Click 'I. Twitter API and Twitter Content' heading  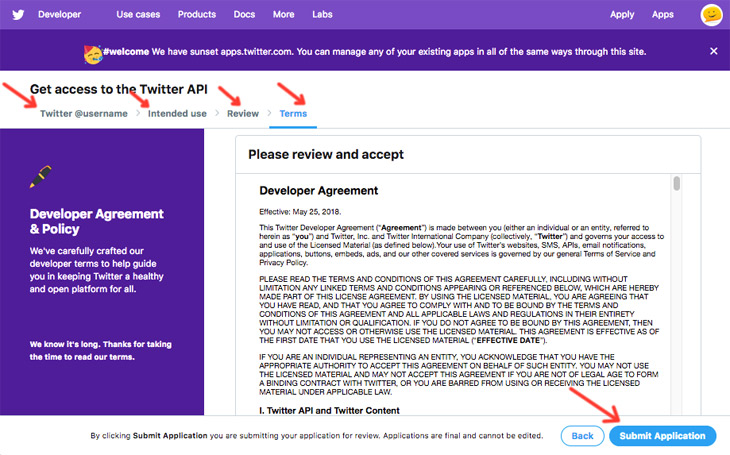coord(329,410)
